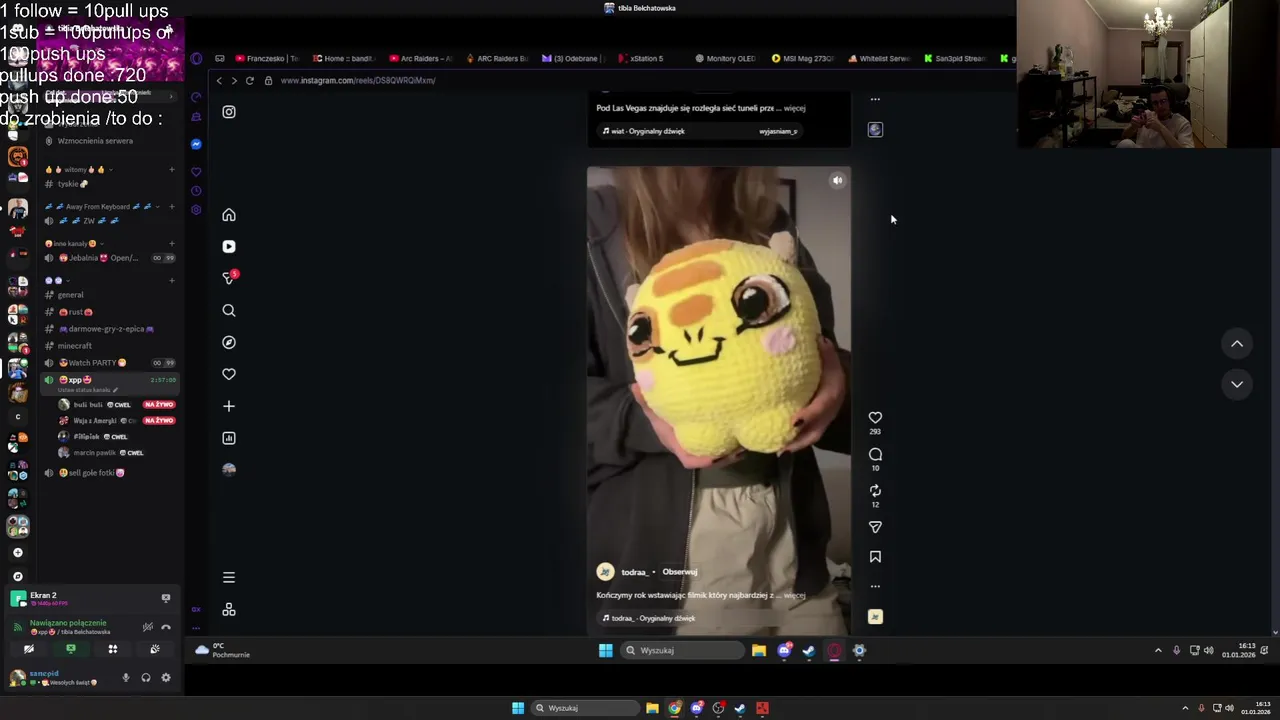1280x720 pixels.
Task: Switch to the 'ARC Raiders' build tab
Action: 496,58
